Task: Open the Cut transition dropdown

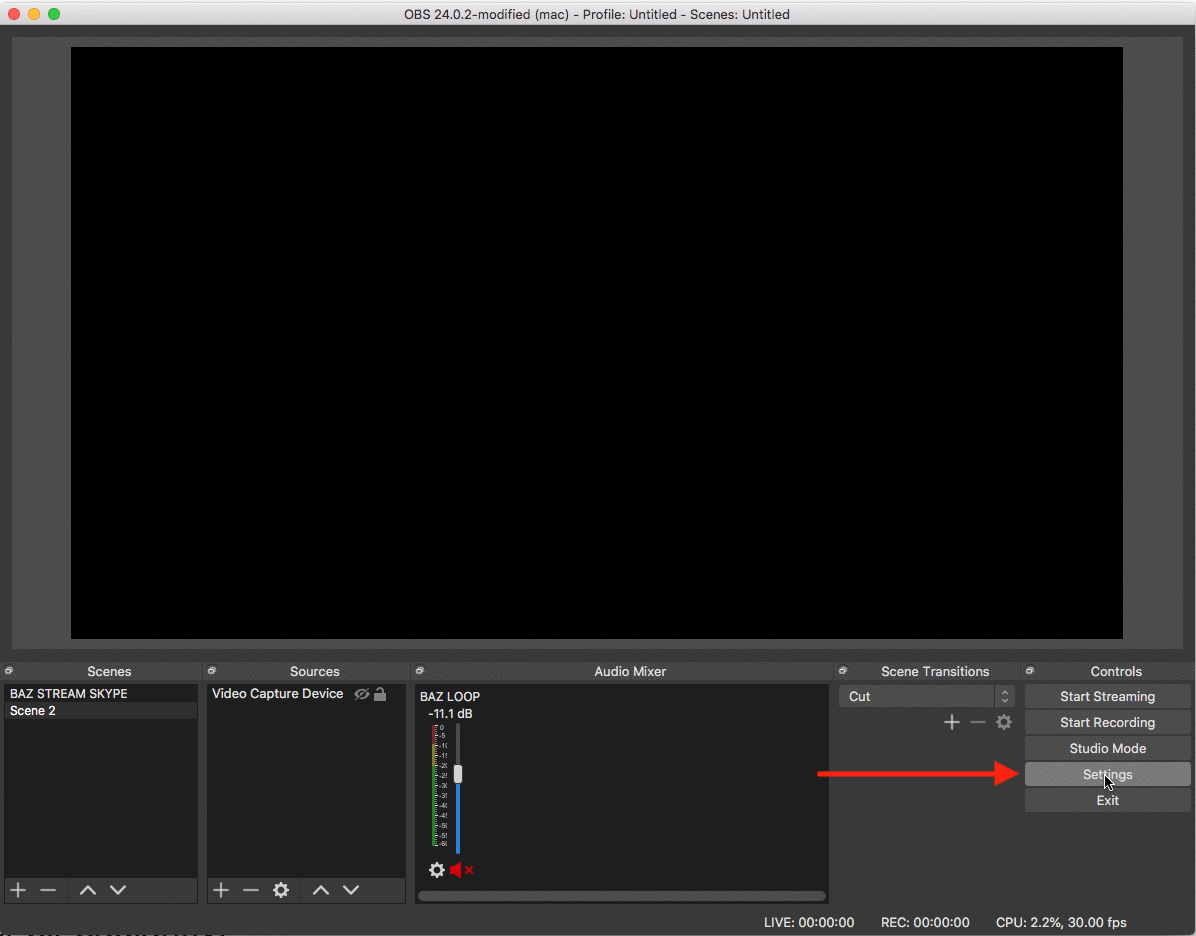Action: (x=927, y=696)
